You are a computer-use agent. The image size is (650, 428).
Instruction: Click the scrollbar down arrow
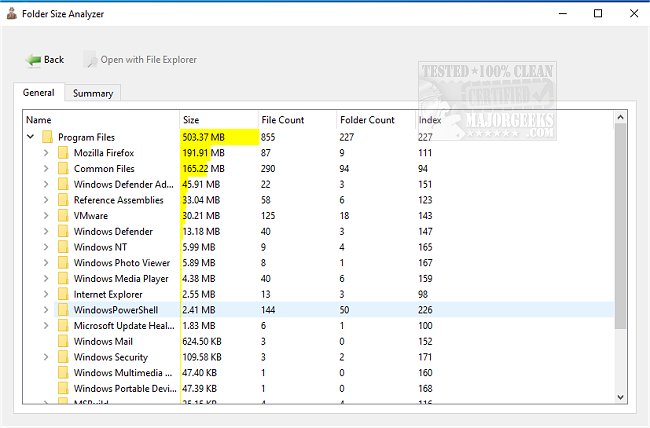[x=621, y=397]
